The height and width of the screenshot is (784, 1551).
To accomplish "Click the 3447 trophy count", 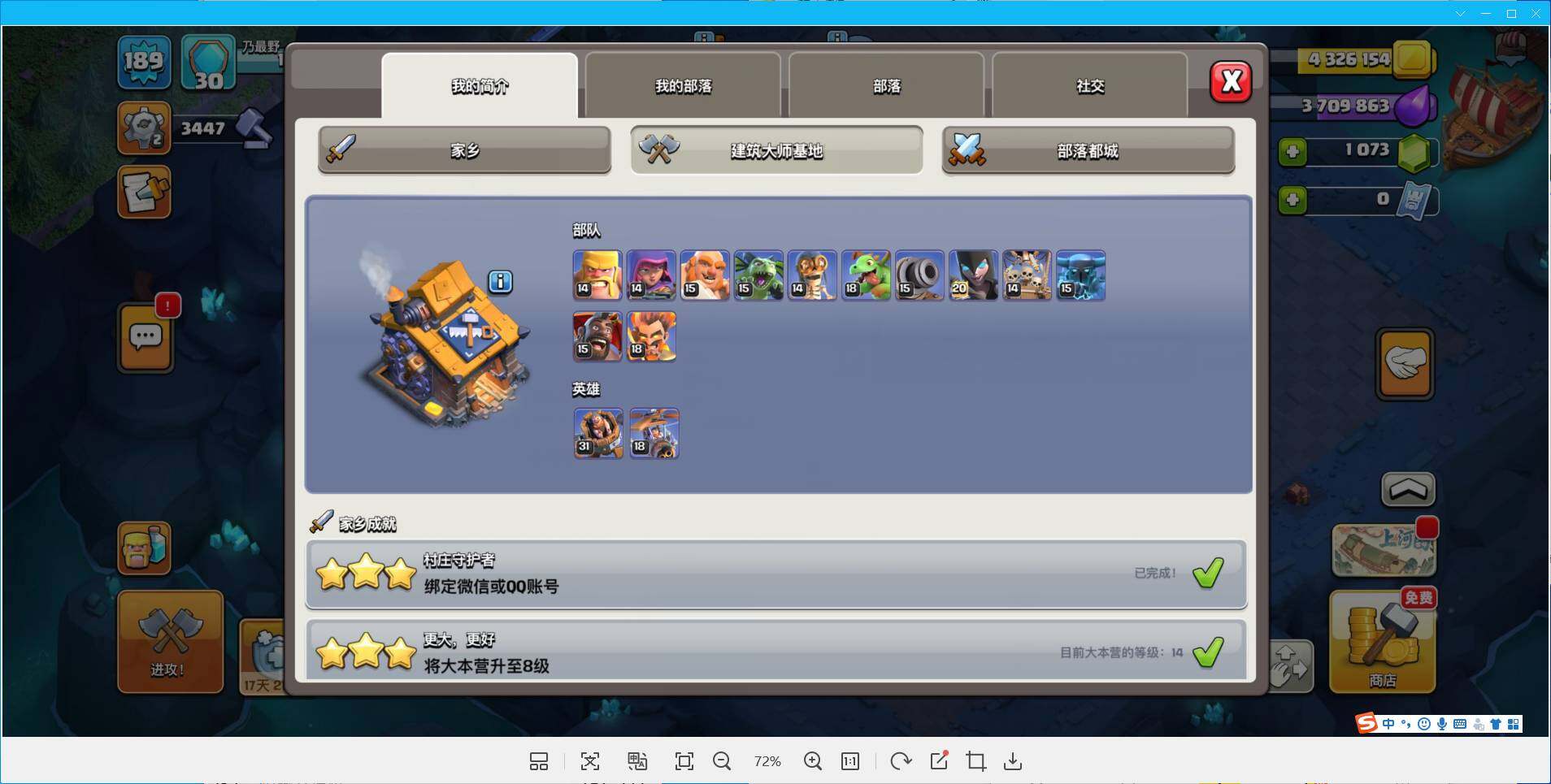I will coord(203,128).
